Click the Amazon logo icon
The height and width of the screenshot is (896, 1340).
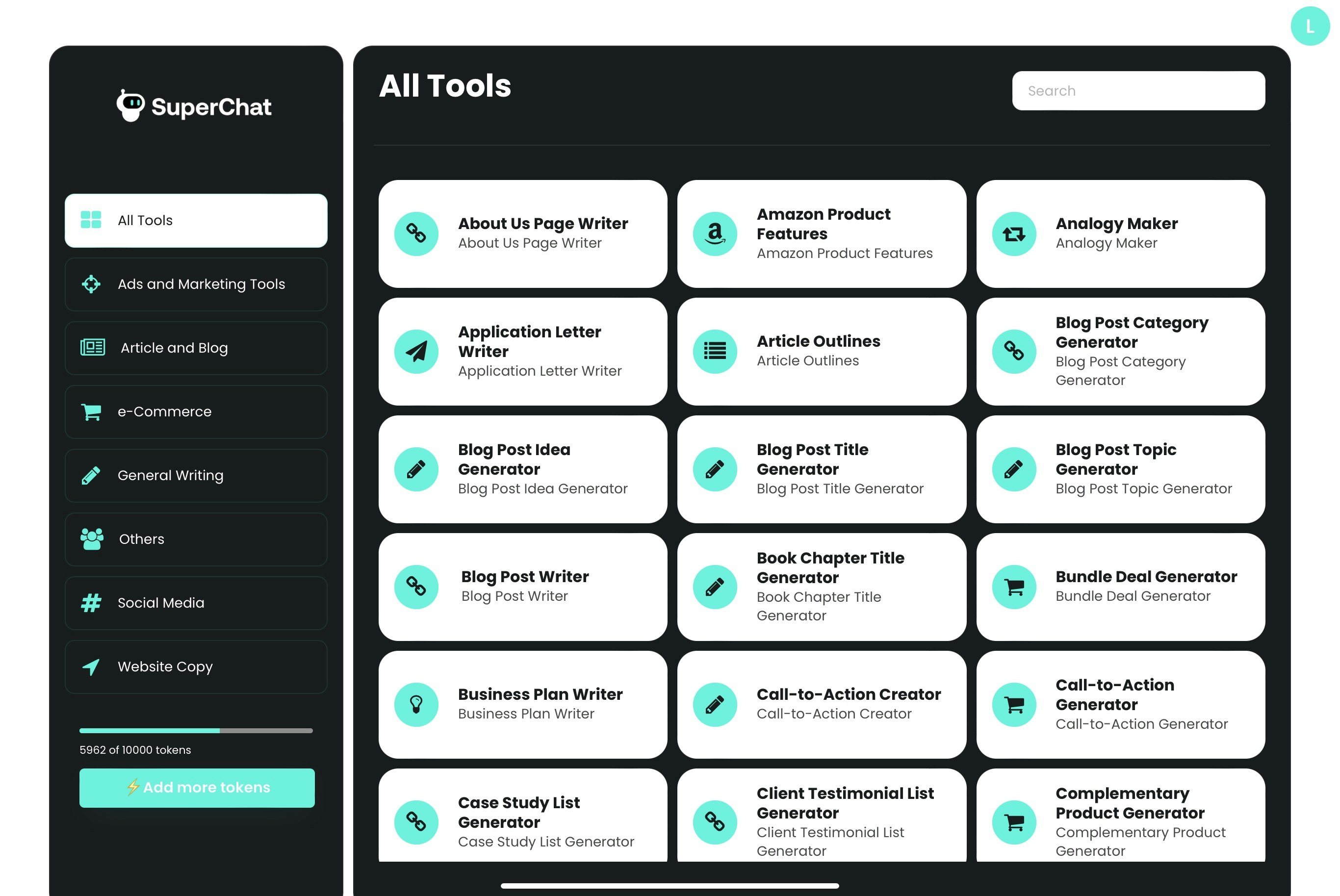(715, 234)
